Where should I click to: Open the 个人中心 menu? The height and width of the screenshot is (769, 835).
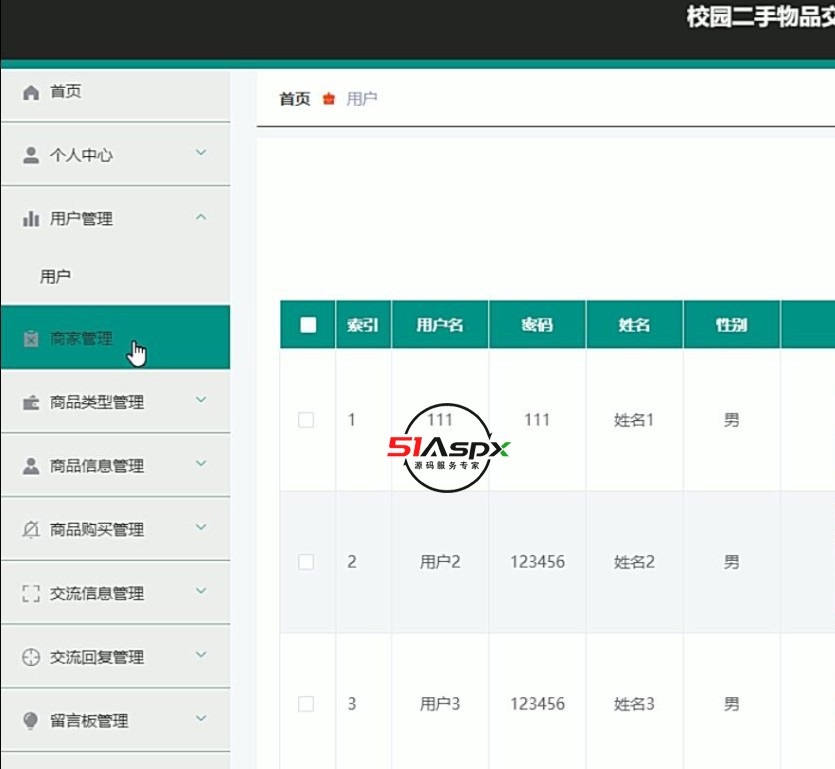point(116,155)
